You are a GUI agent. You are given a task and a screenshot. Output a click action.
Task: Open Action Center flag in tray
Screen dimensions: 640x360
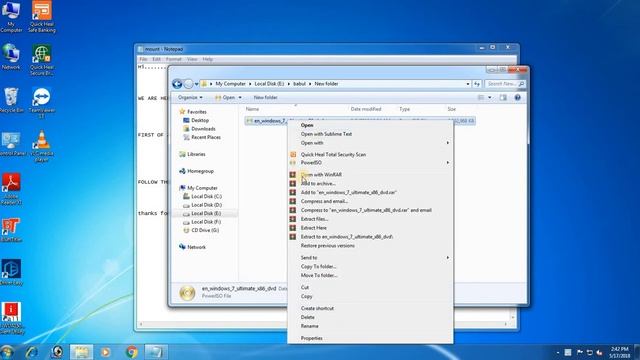point(580,352)
